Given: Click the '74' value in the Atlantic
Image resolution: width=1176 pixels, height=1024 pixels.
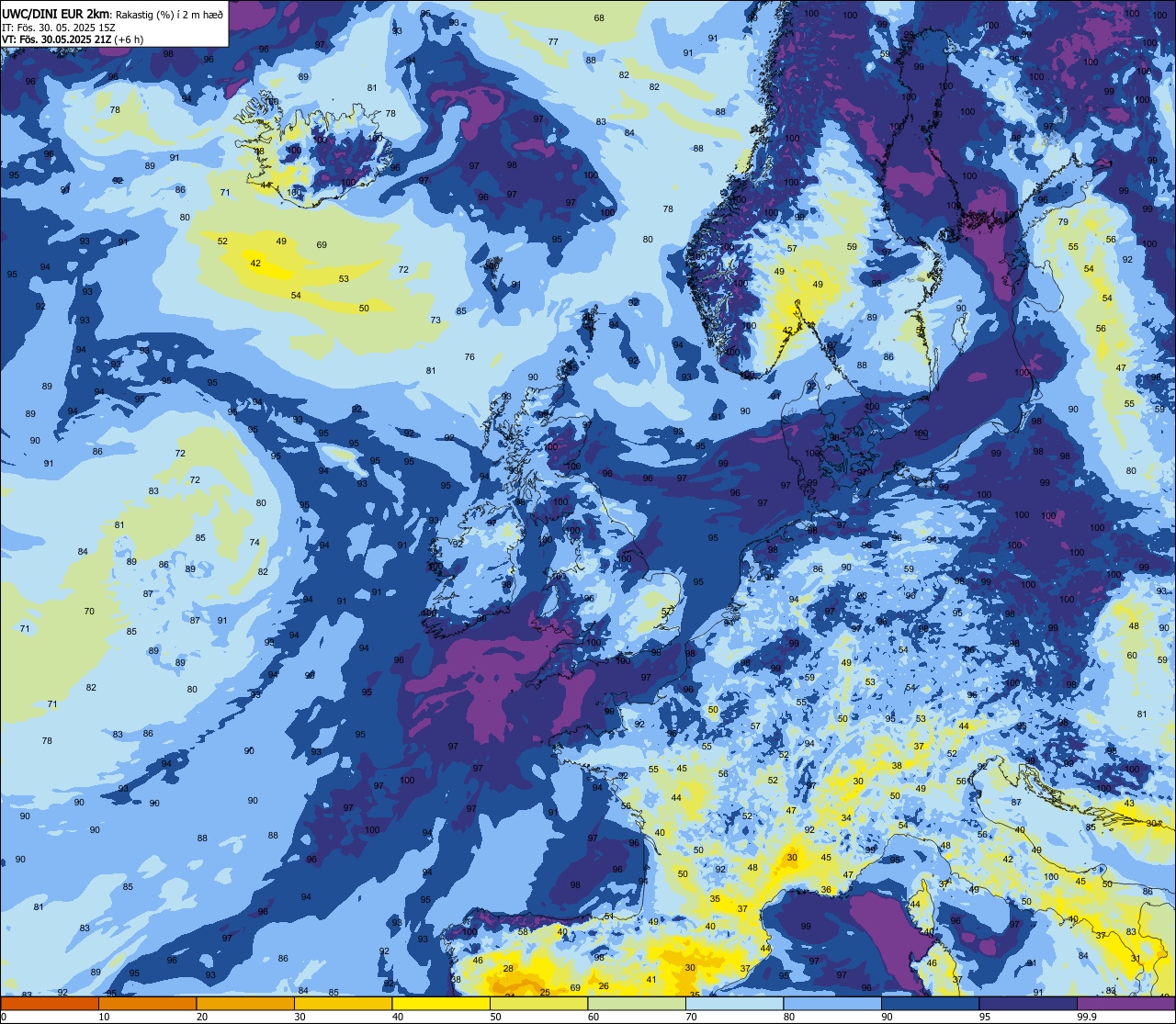Looking at the screenshot, I should [x=254, y=542].
